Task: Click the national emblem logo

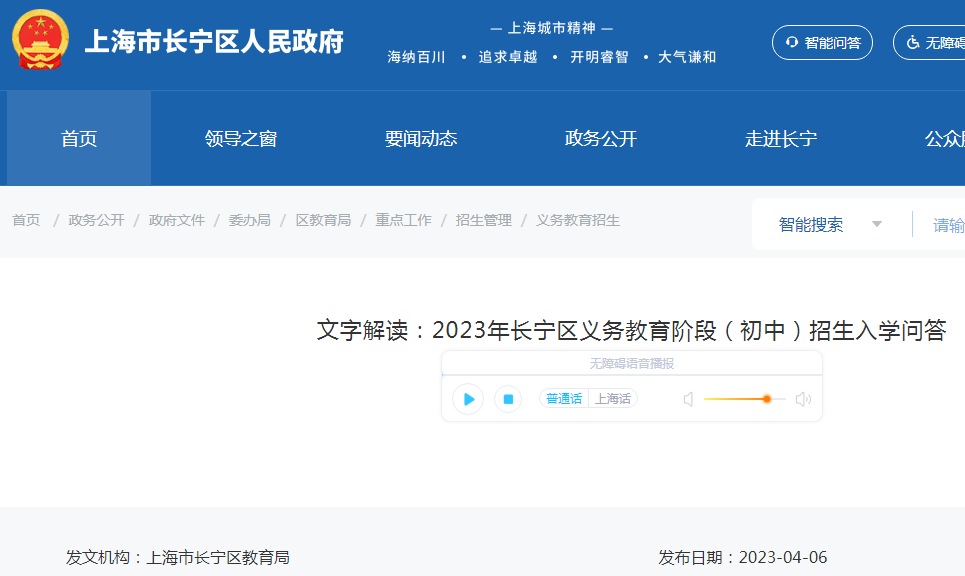Action: tap(40, 39)
